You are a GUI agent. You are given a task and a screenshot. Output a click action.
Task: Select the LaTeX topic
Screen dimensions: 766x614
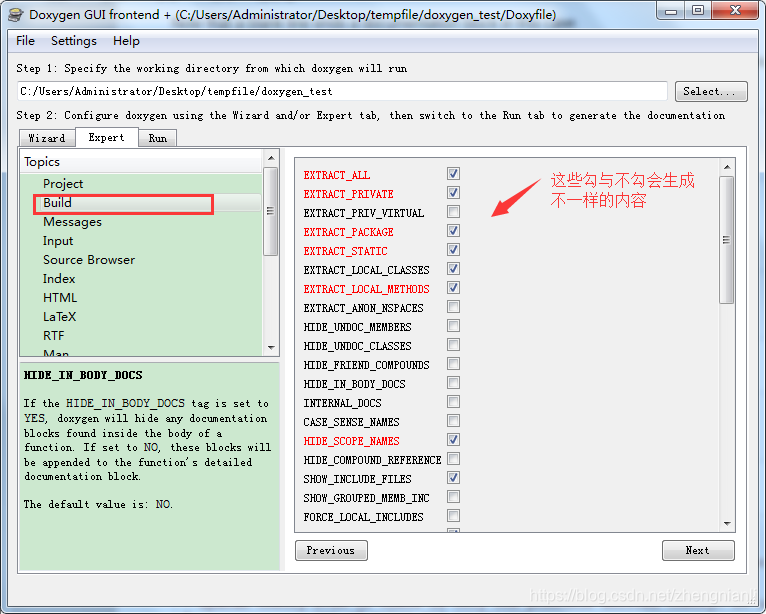tap(60, 317)
